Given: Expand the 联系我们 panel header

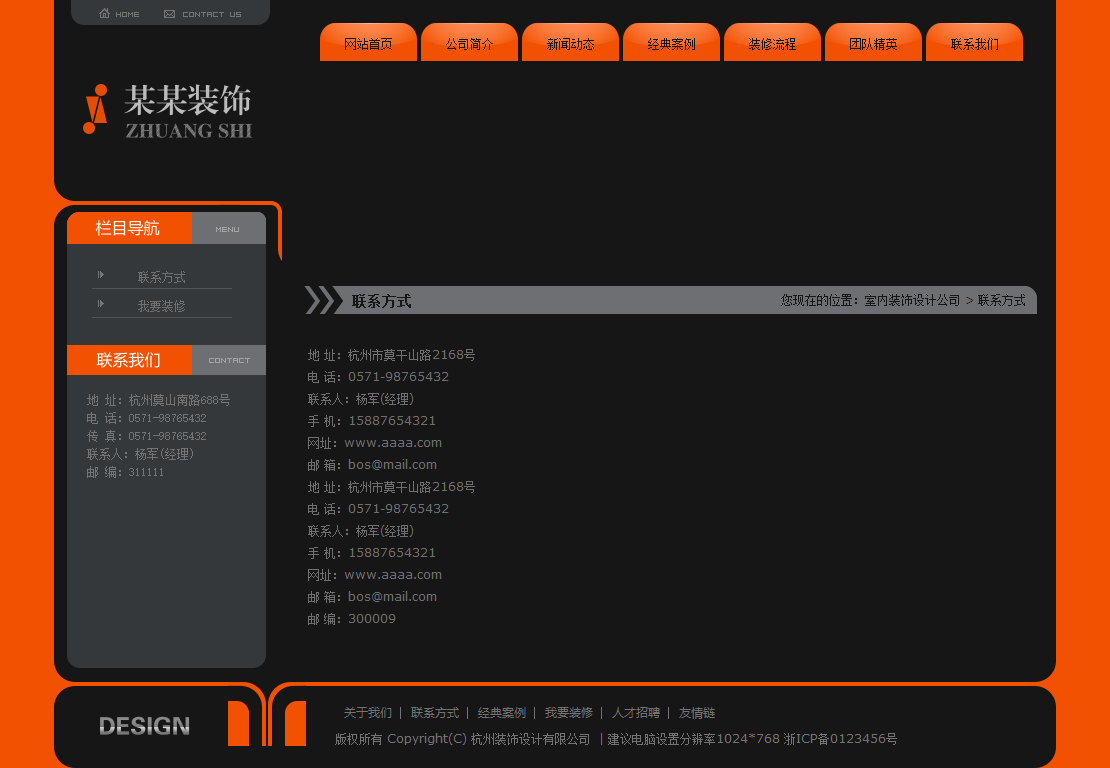Looking at the screenshot, I should click(126, 360).
